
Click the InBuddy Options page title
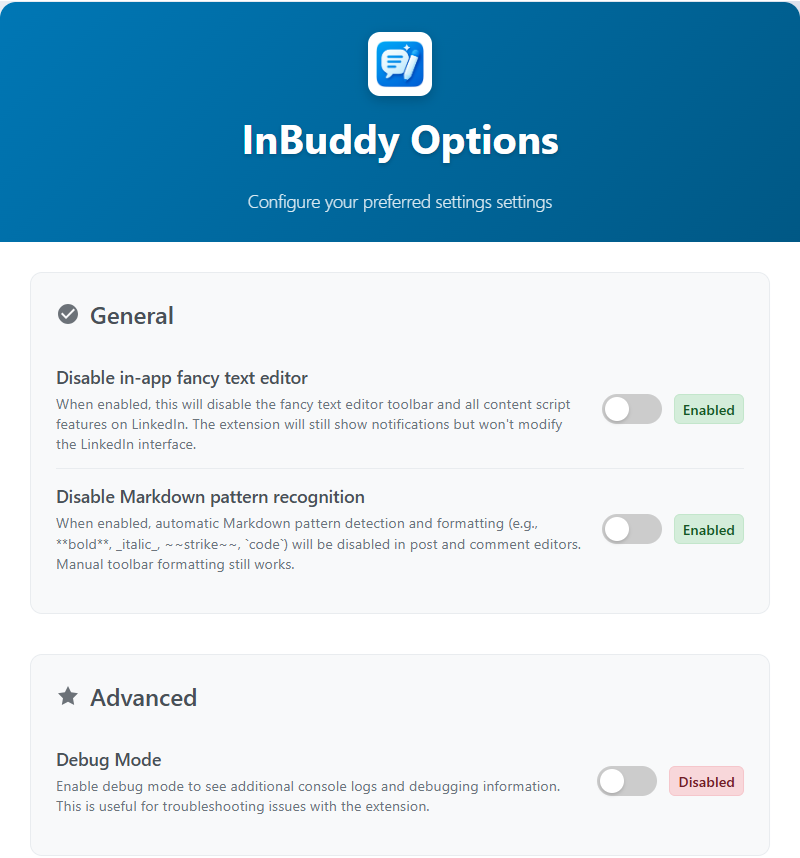pos(400,141)
